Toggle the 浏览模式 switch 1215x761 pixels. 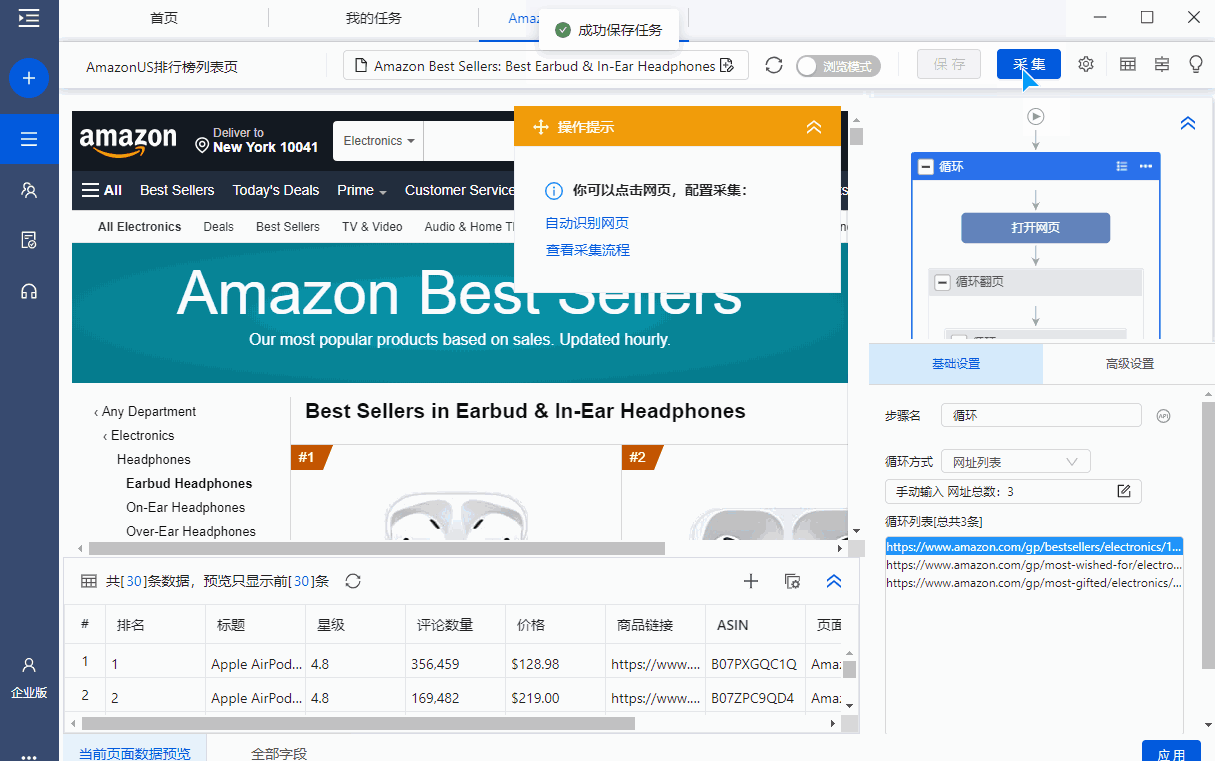point(838,66)
